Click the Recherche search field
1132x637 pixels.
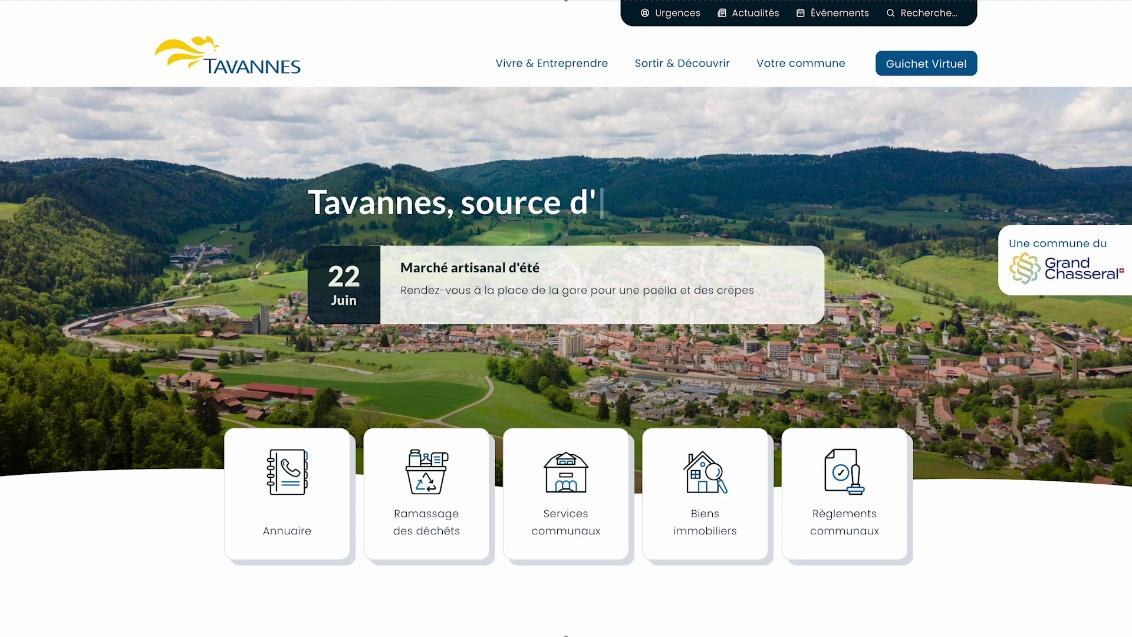pyautogui.click(x=929, y=13)
